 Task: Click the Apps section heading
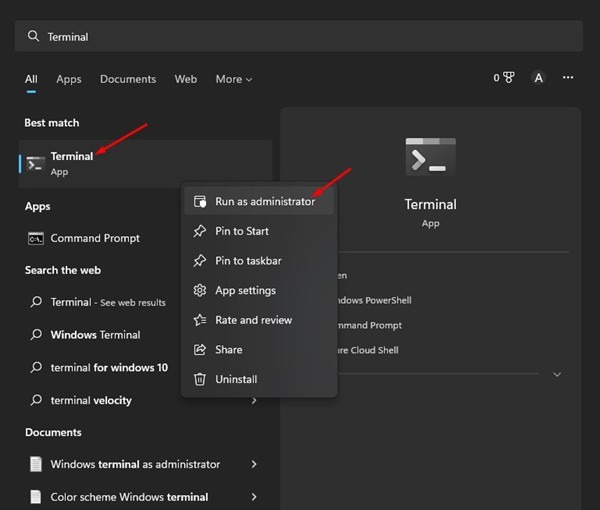[x=38, y=206]
